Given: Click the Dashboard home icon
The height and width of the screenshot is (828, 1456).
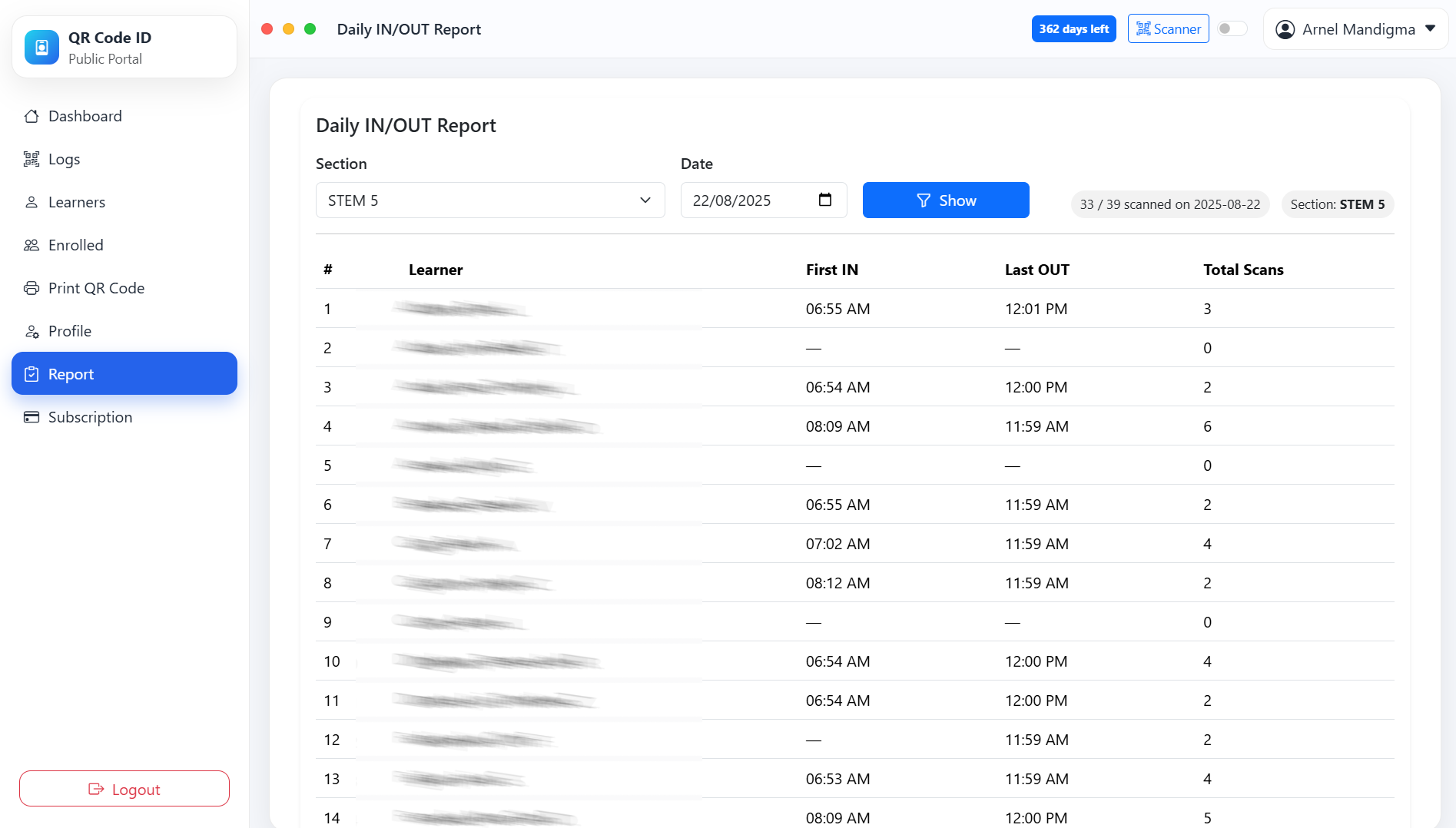Looking at the screenshot, I should 32,116.
